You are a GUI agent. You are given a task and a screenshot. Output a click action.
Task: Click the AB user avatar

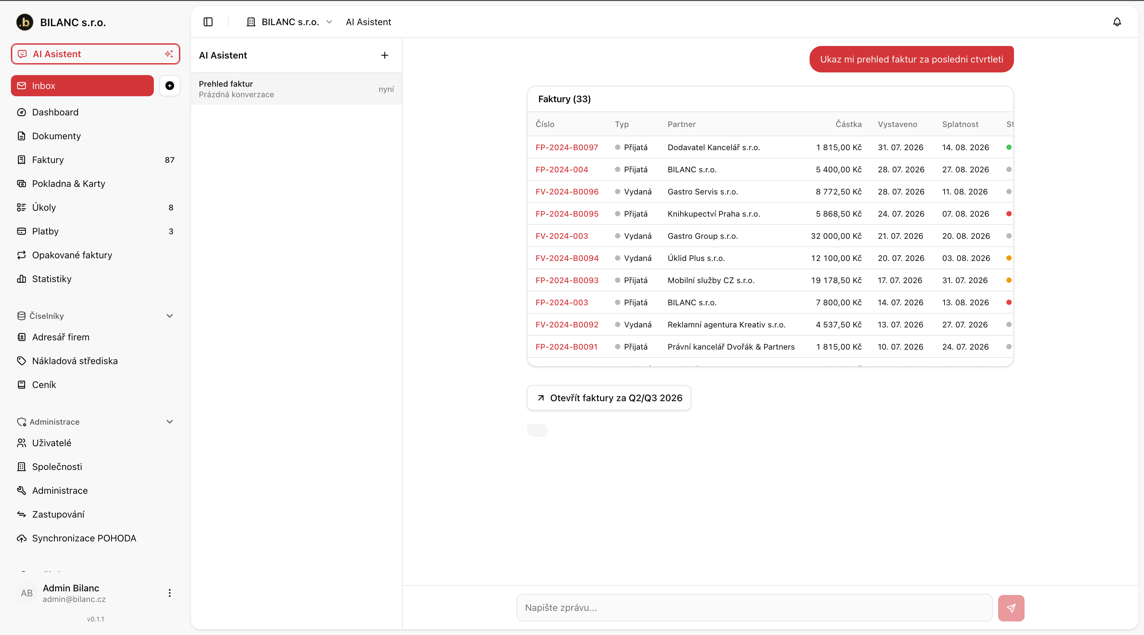(26, 593)
